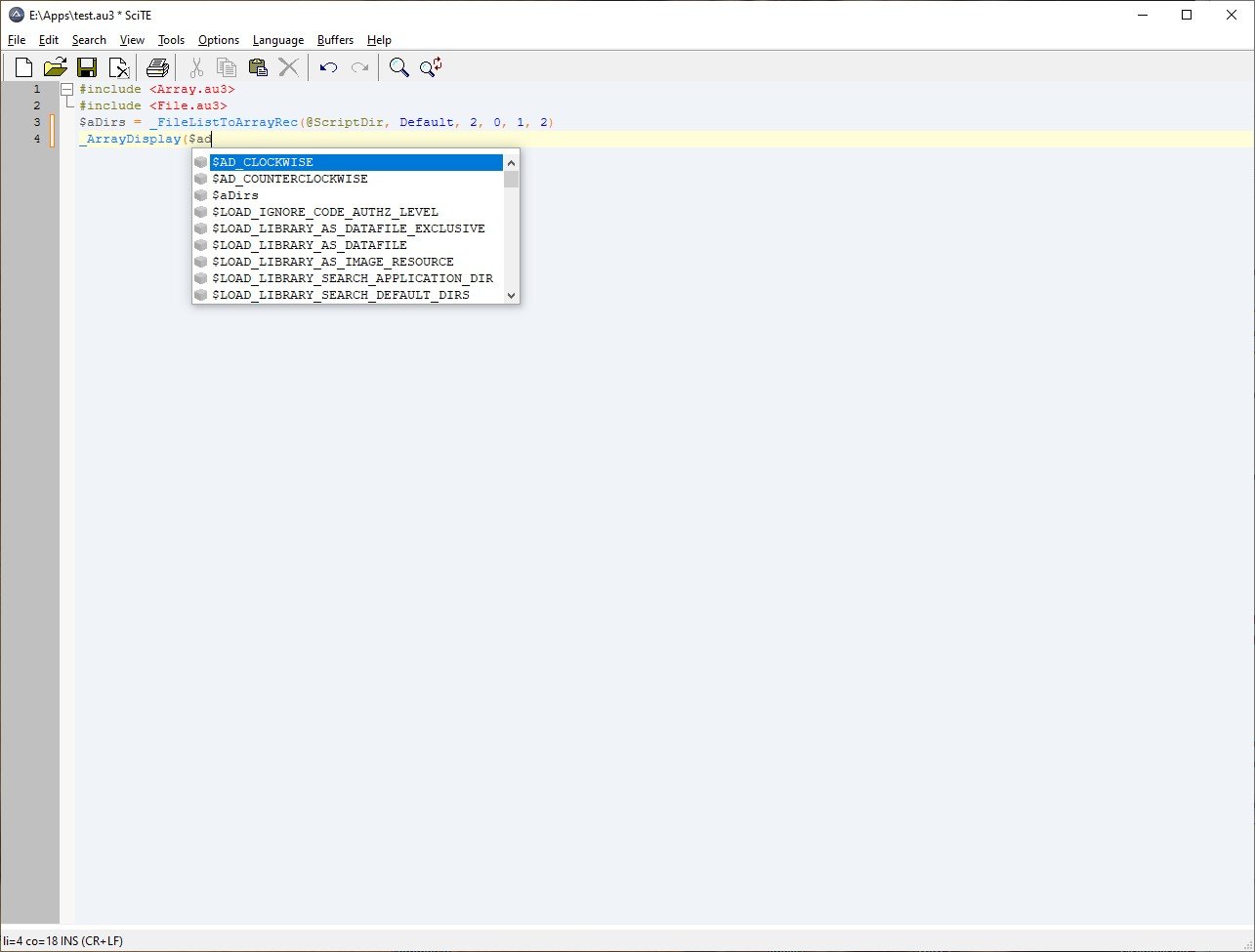The width and height of the screenshot is (1255, 952).
Task: Print the document using the printer icon
Action: coord(157,67)
